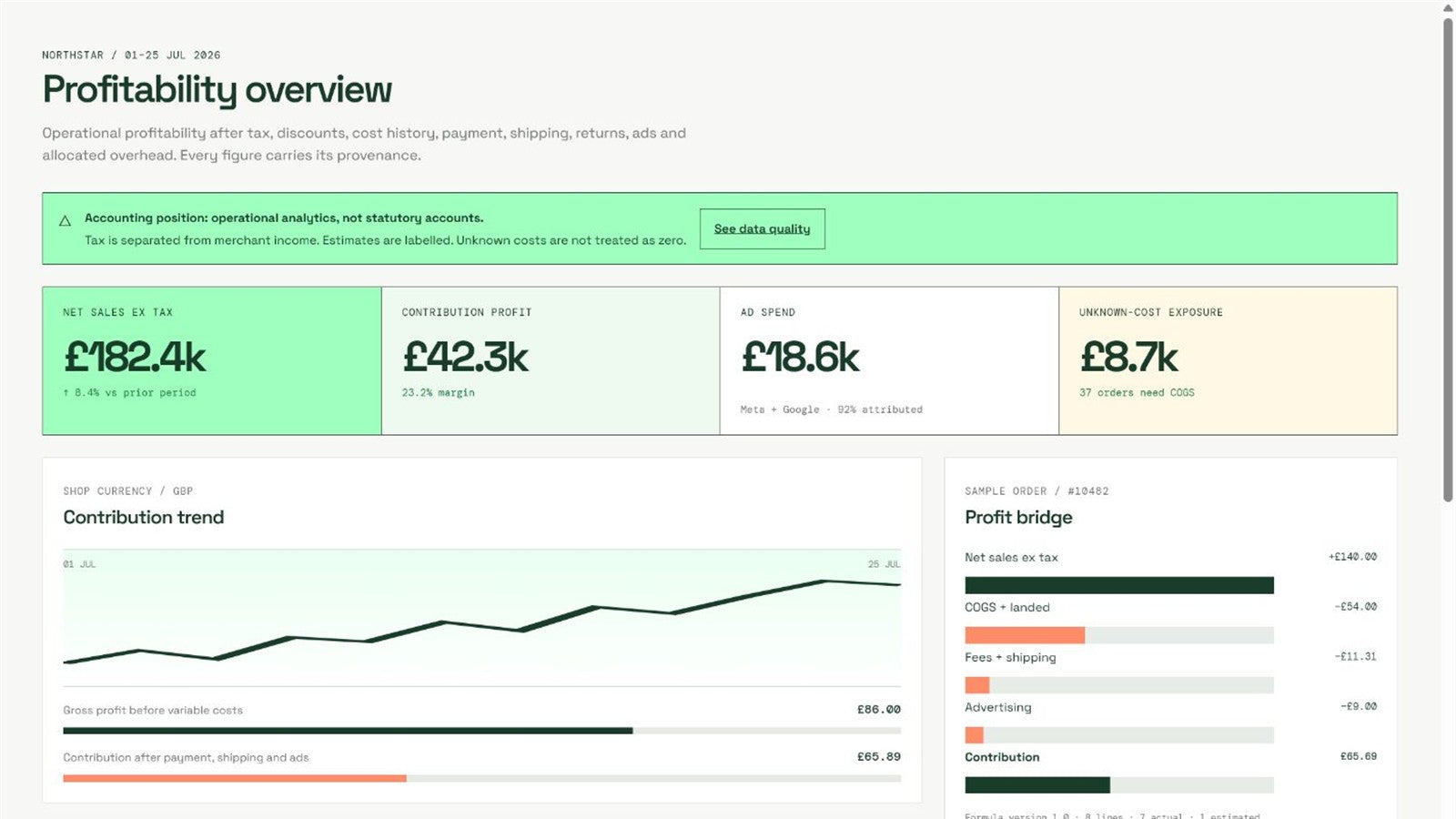Click the scrollbar up arrow
This screenshot has width=1456, height=819.
1448,8
